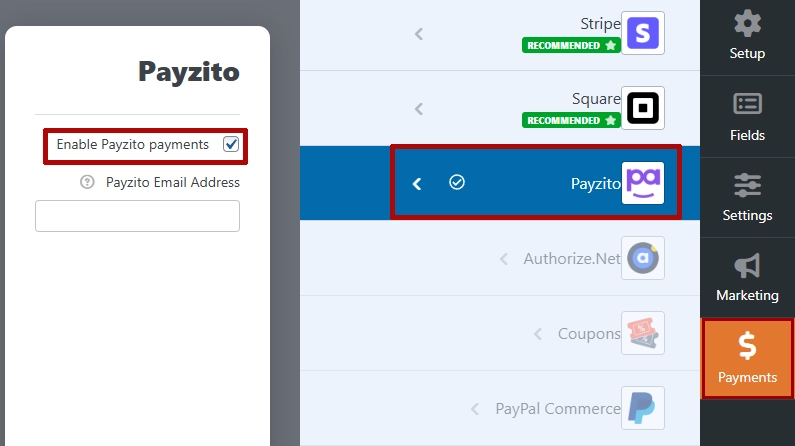Select the Payments sidebar tab
Viewport: 795px width, 446px height.
(x=747, y=358)
